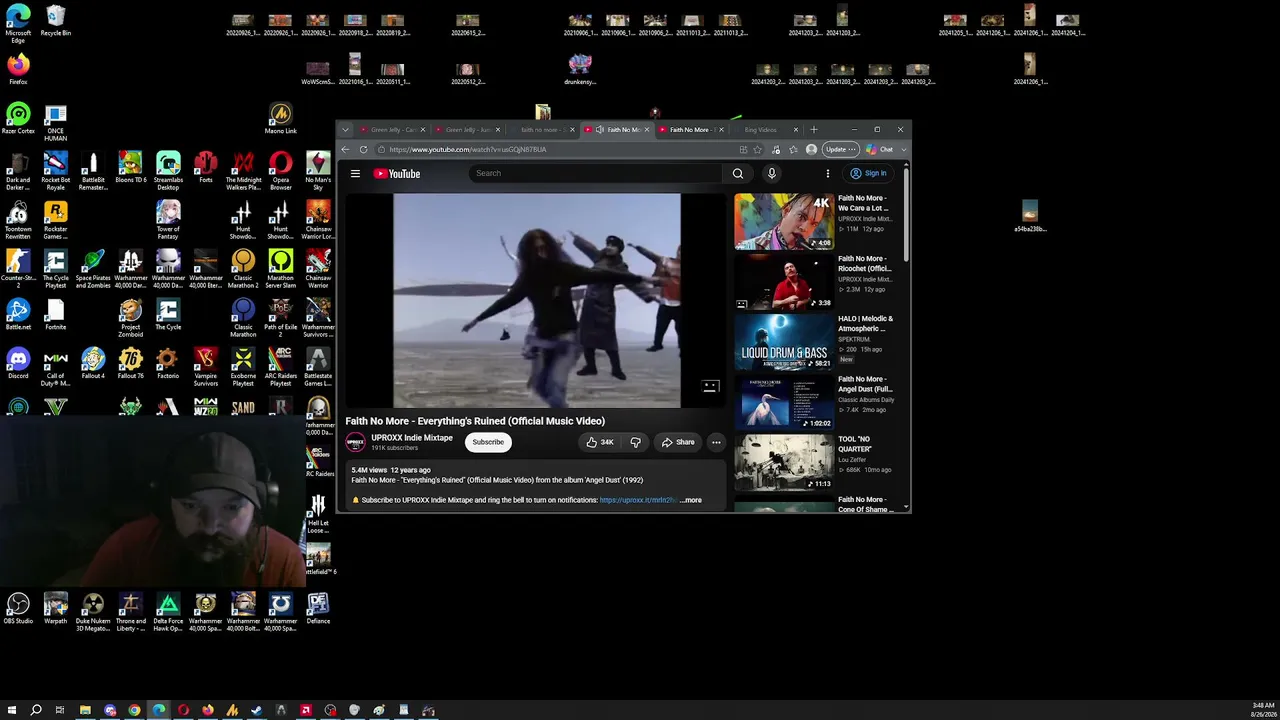This screenshot has width=1280, height=720.
Task: Open Steam from the taskbar
Action: [x=256, y=710]
